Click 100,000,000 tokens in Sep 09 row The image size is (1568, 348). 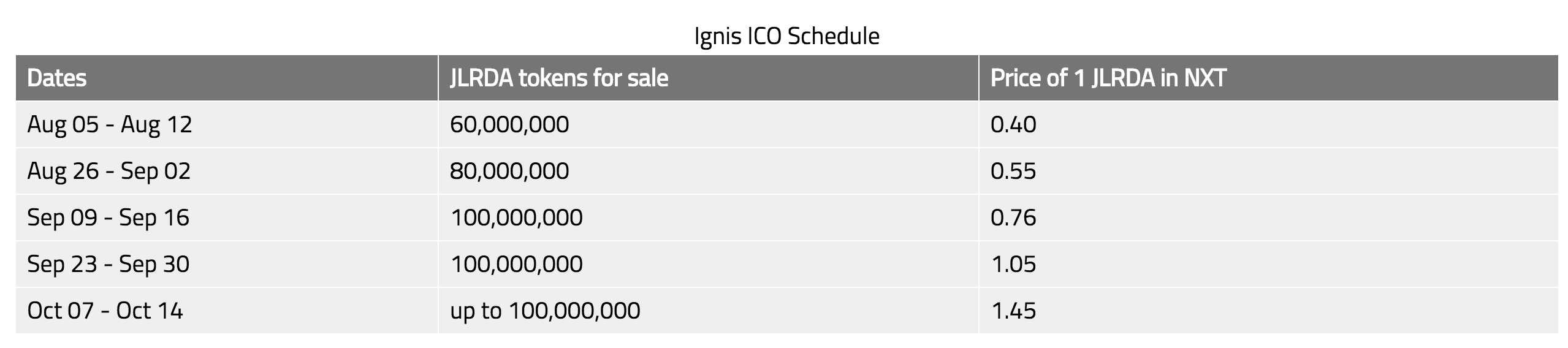point(516,217)
